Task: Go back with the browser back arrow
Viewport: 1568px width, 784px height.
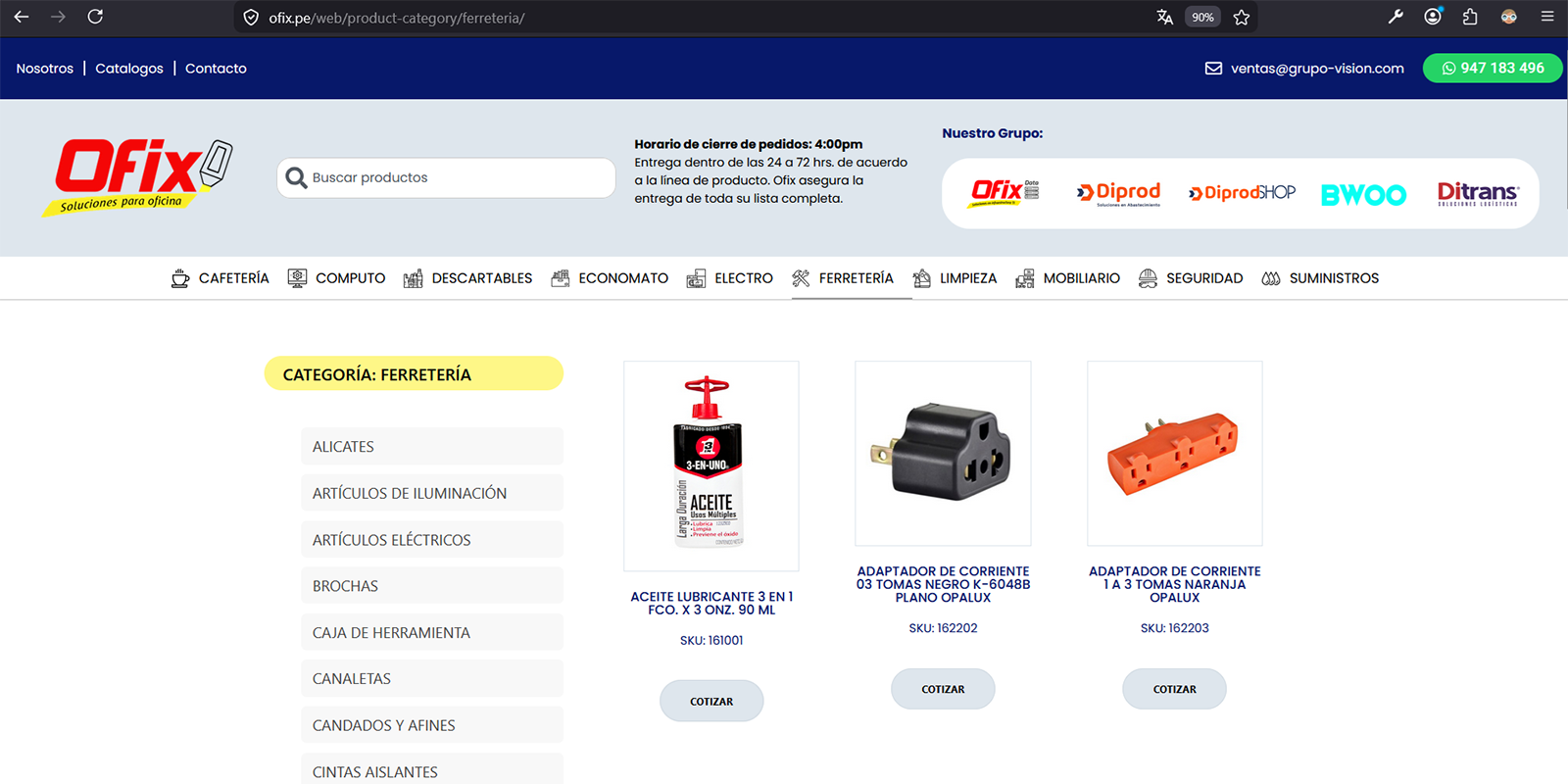Action: click(x=22, y=17)
